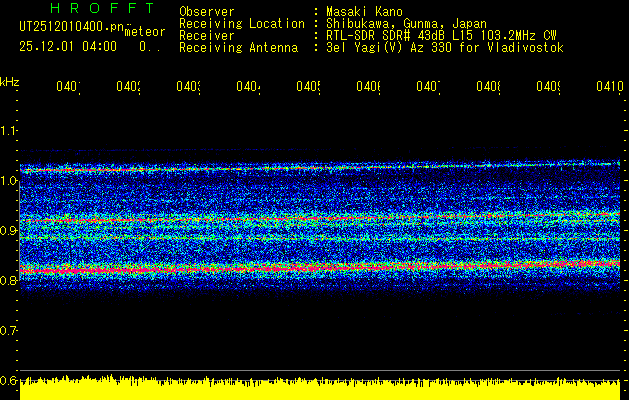
Task: Click the 0.7 kHz axis tick
Action: [9, 330]
